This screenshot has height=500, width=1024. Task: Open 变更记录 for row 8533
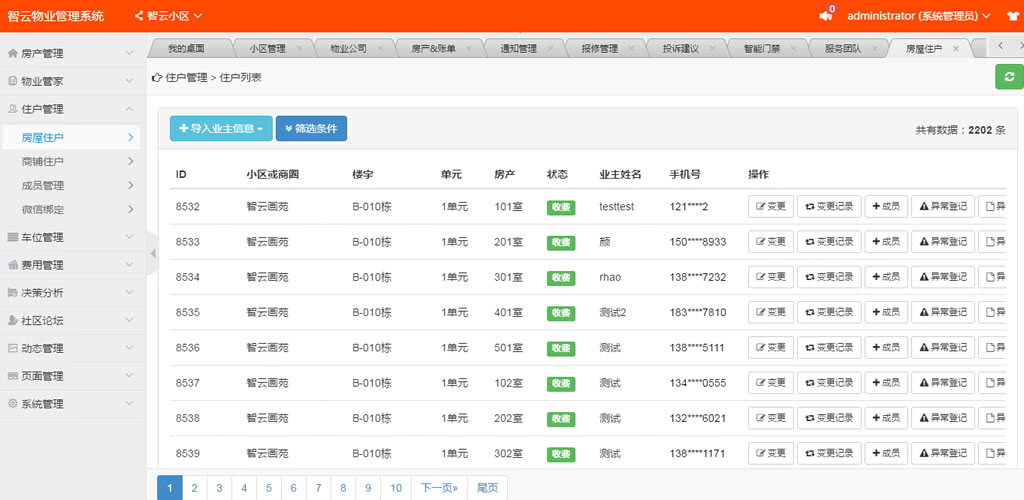pyautogui.click(x=829, y=242)
